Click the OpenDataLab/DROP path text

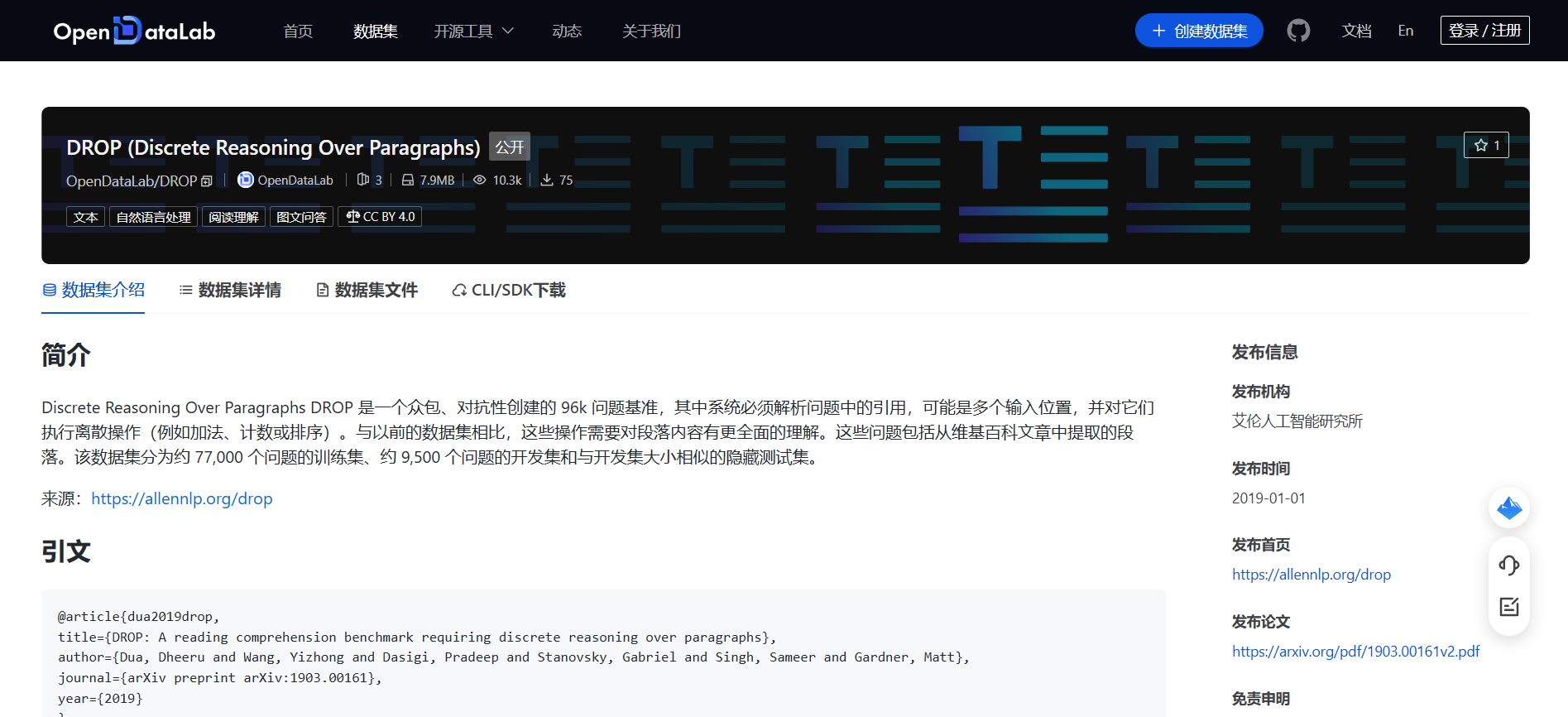click(x=132, y=181)
